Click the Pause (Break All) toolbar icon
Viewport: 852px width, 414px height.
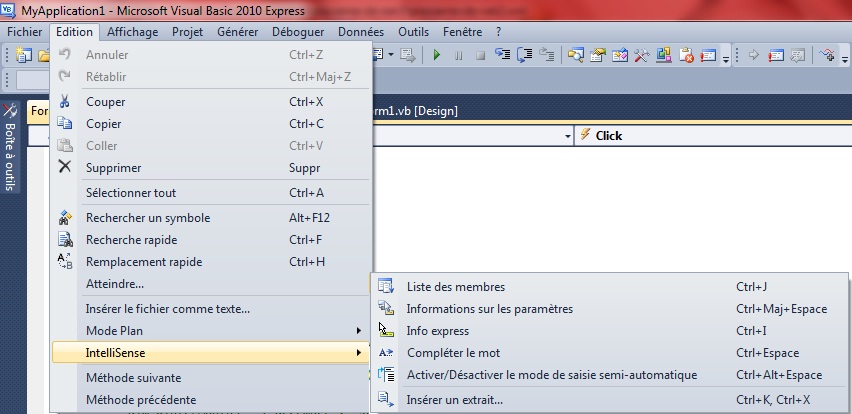(459, 55)
